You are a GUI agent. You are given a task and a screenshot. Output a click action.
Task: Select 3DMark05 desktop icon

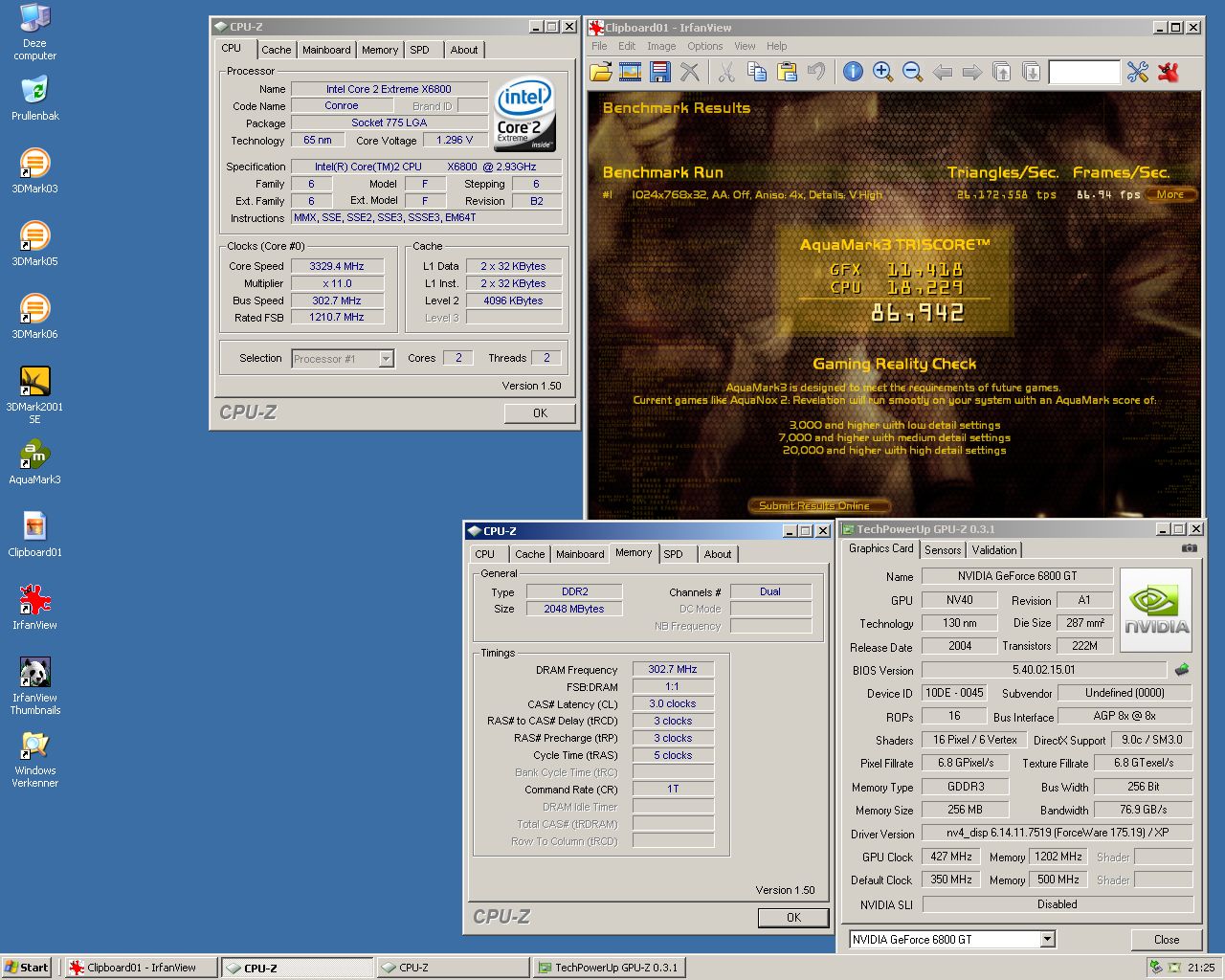point(34,243)
